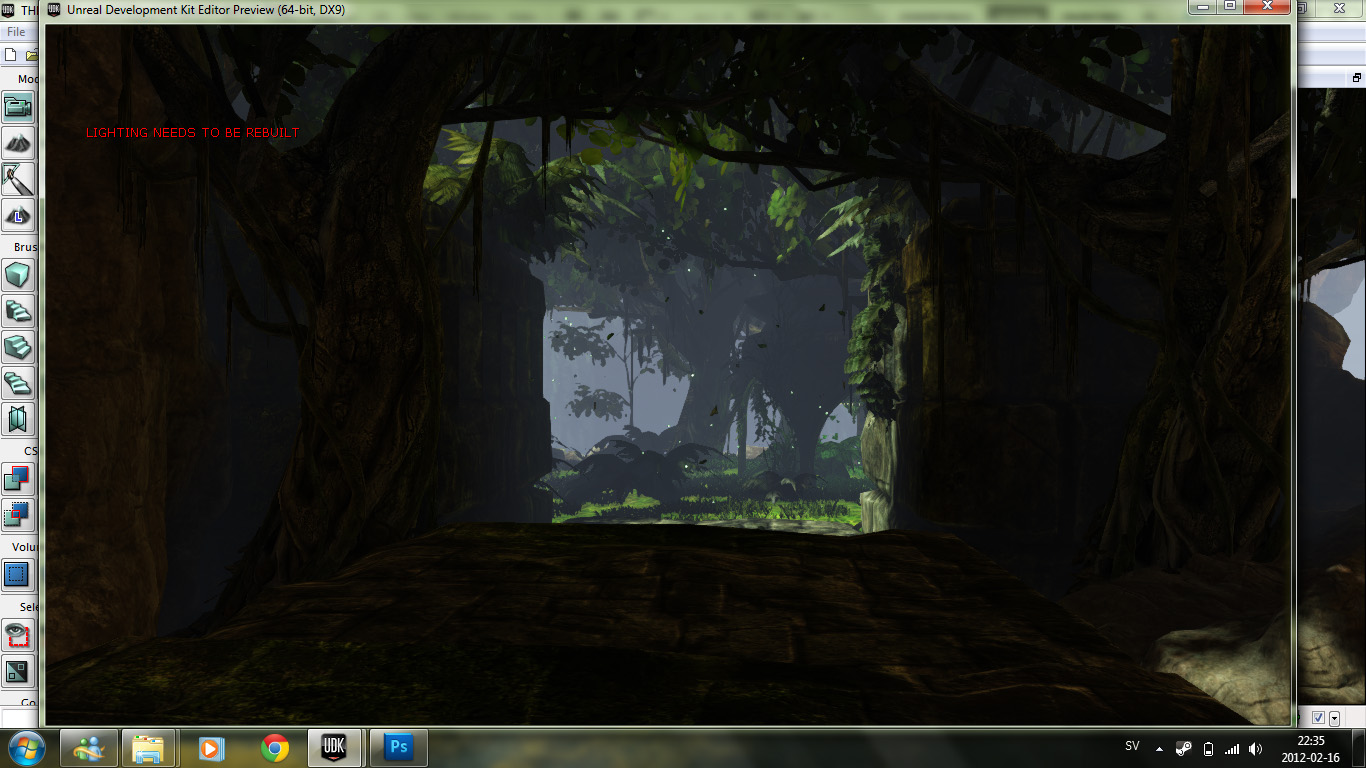1366x768 pixels.
Task: Open Steam from system tray
Action: click(x=1183, y=748)
